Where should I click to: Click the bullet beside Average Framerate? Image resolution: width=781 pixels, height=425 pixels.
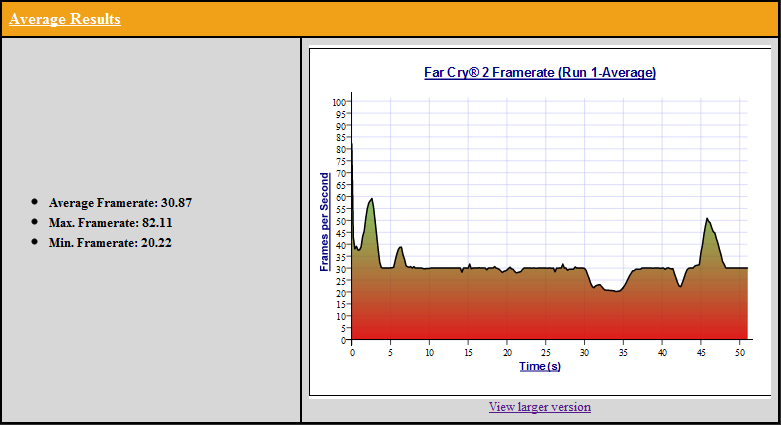pyautogui.click(x=35, y=202)
